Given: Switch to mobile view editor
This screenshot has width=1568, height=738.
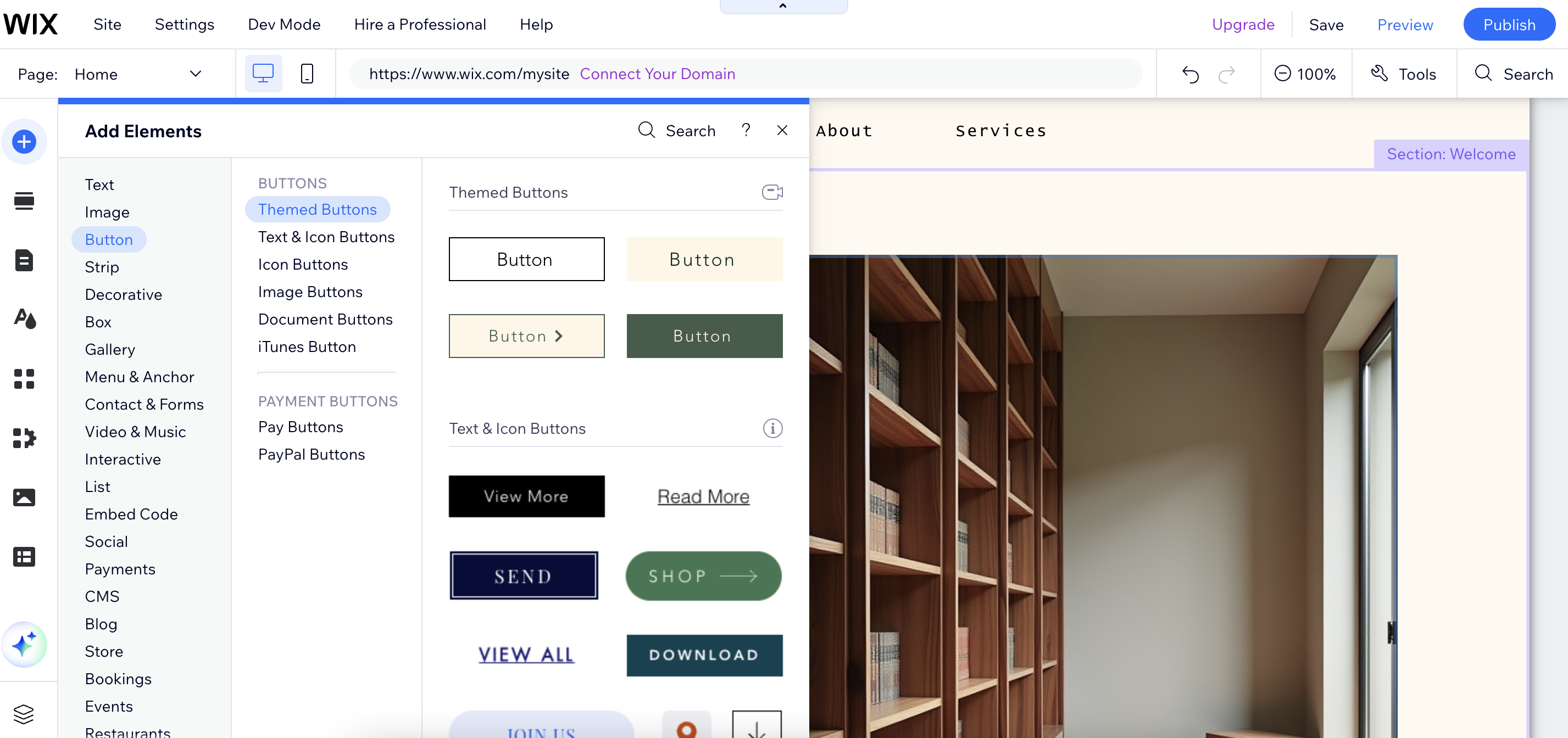Looking at the screenshot, I should point(307,74).
